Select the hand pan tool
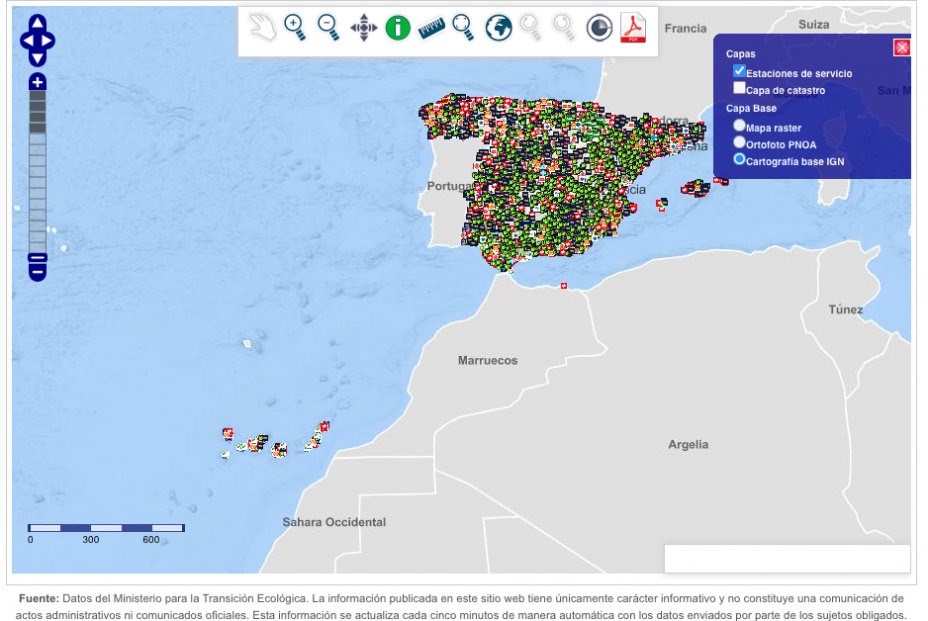The height and width of the screenshot is (621, 928). (x=263, y=28)
